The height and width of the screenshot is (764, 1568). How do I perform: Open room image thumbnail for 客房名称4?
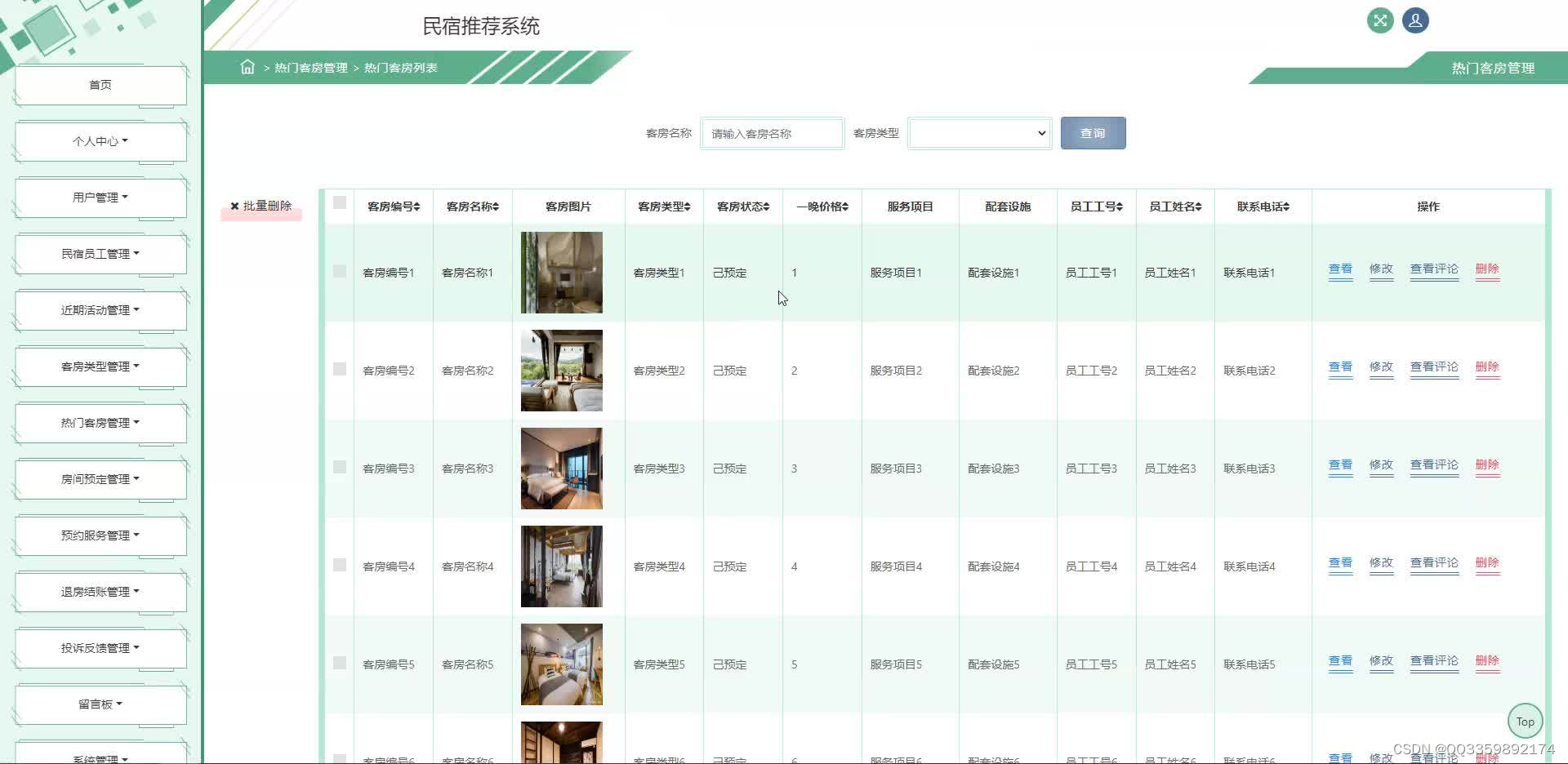coord(562,566)
